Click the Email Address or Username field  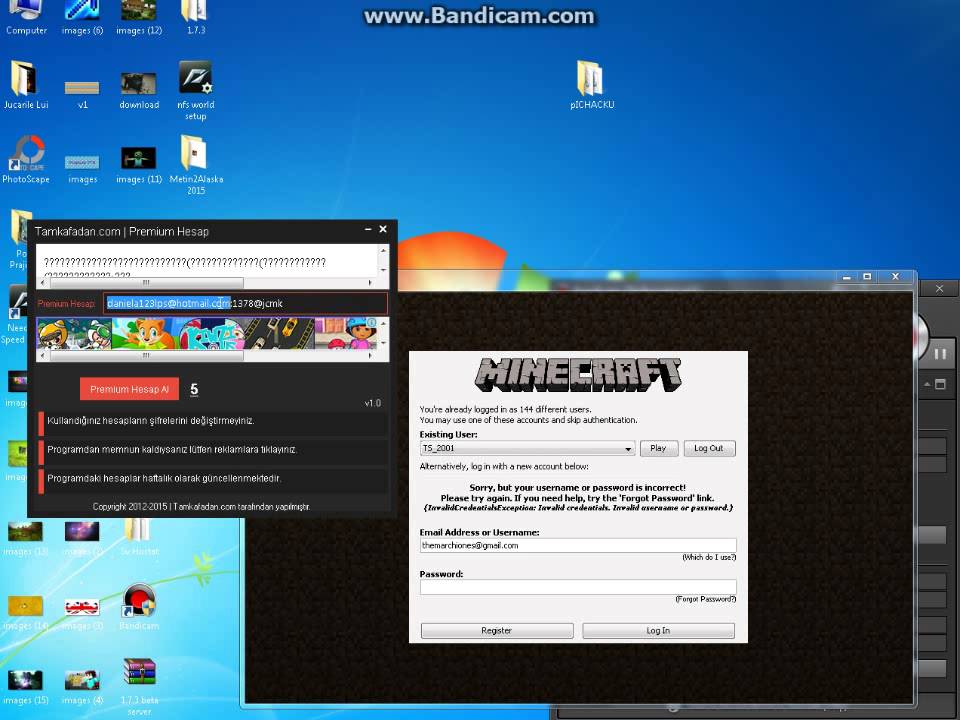point(578,546)
